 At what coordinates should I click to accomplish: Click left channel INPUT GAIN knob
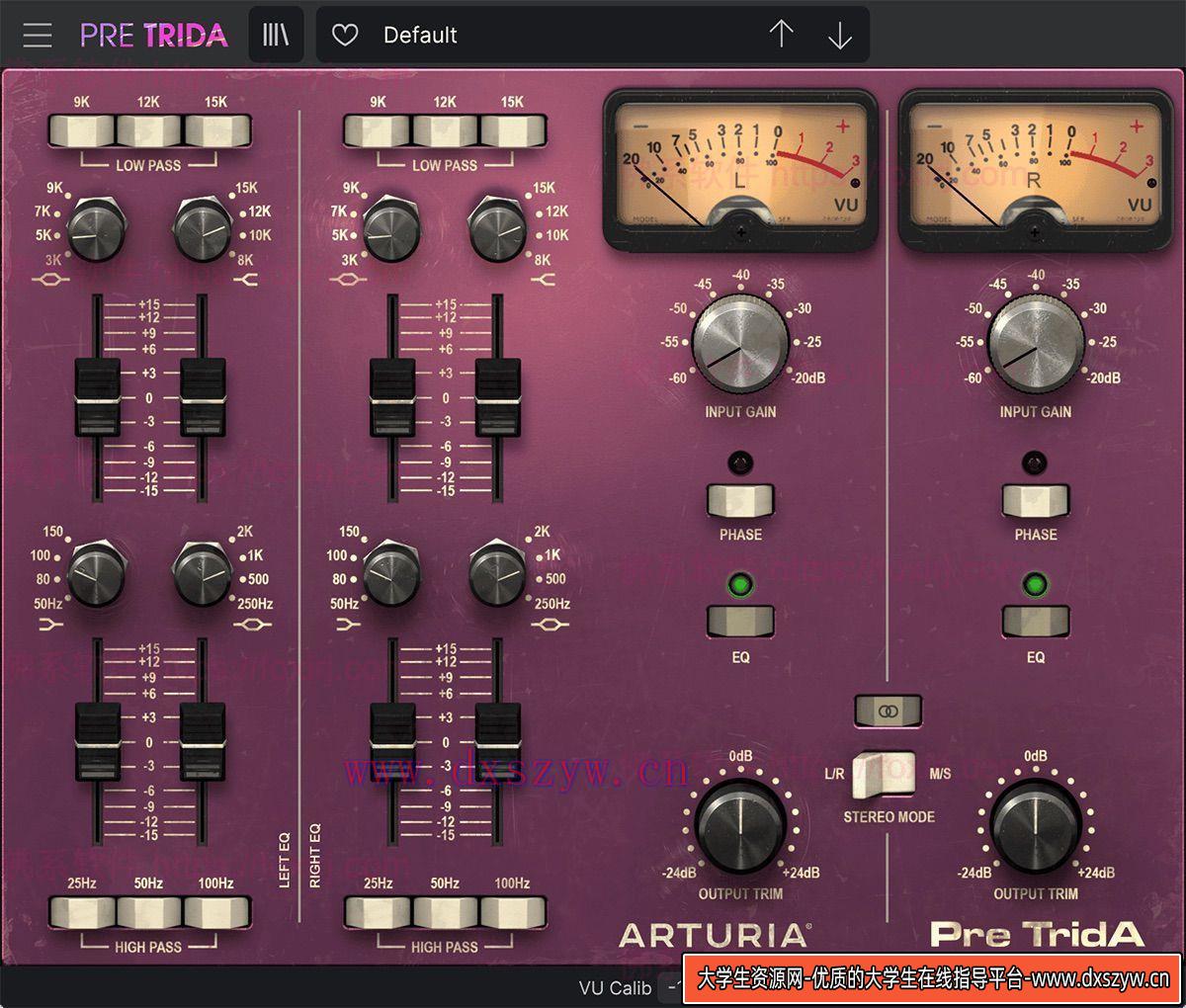click(739, 343)
